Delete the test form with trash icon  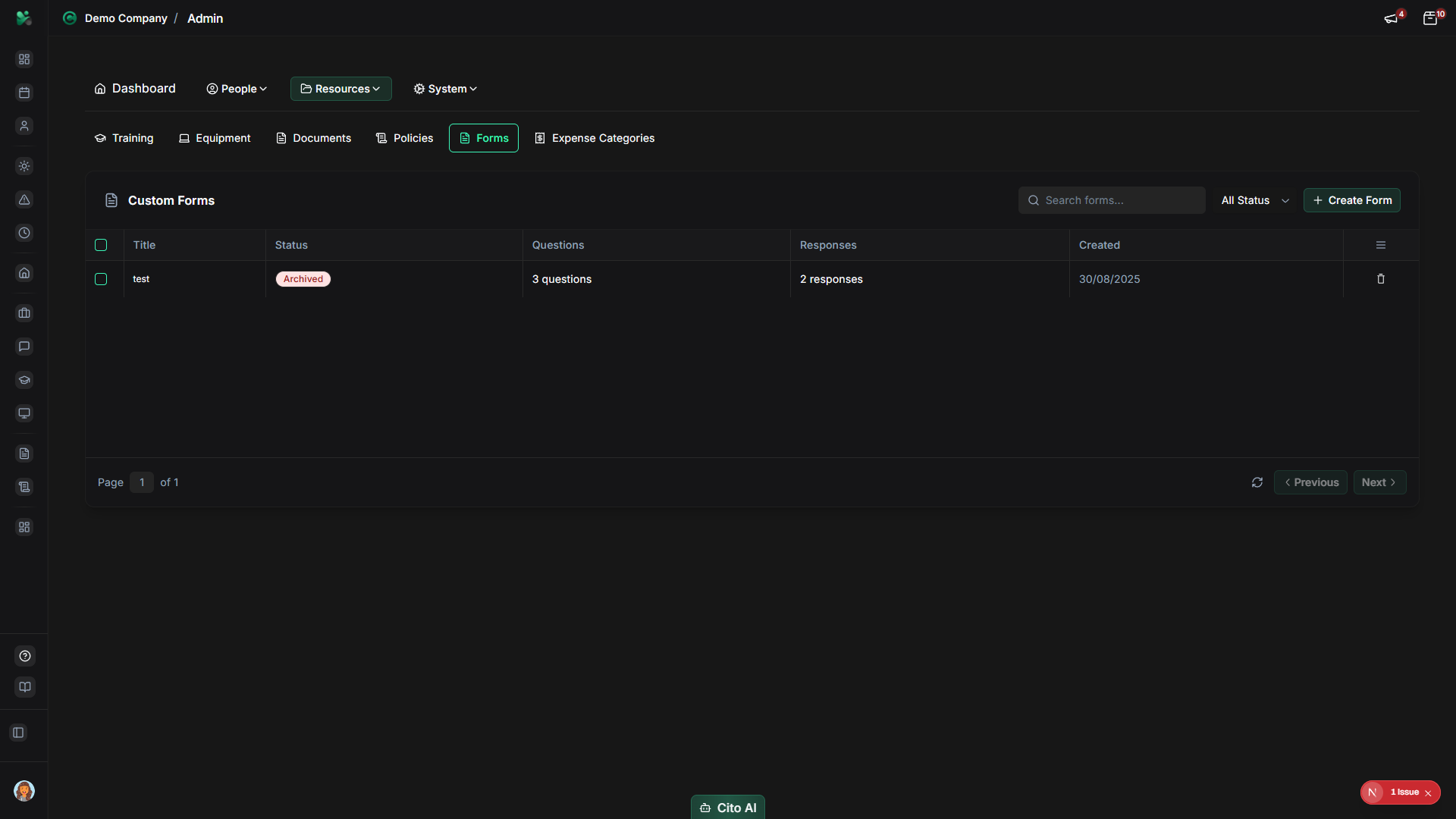(x=1380, y=279)
